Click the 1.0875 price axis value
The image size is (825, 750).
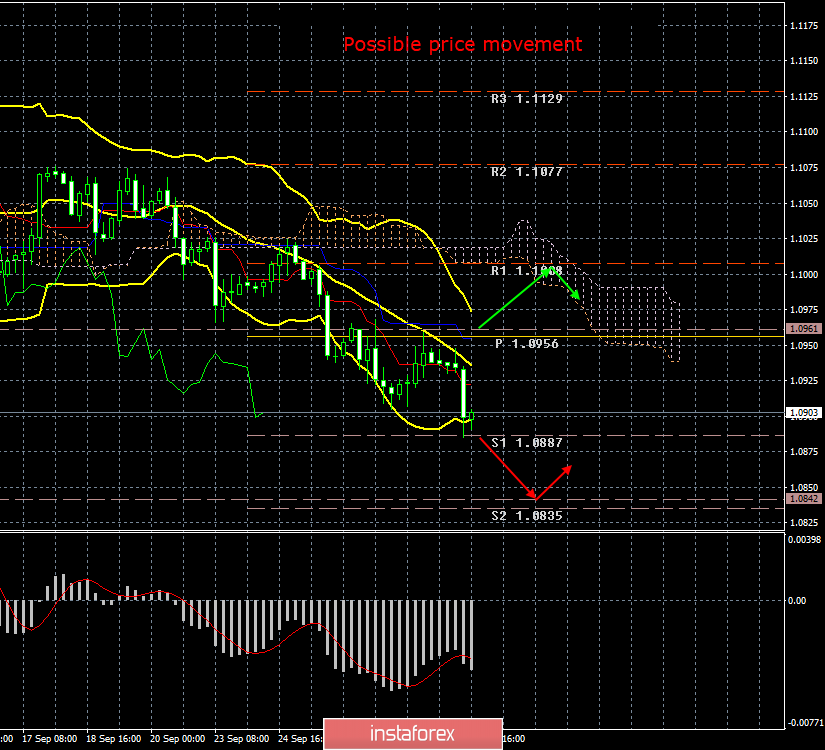pos(804,452)
